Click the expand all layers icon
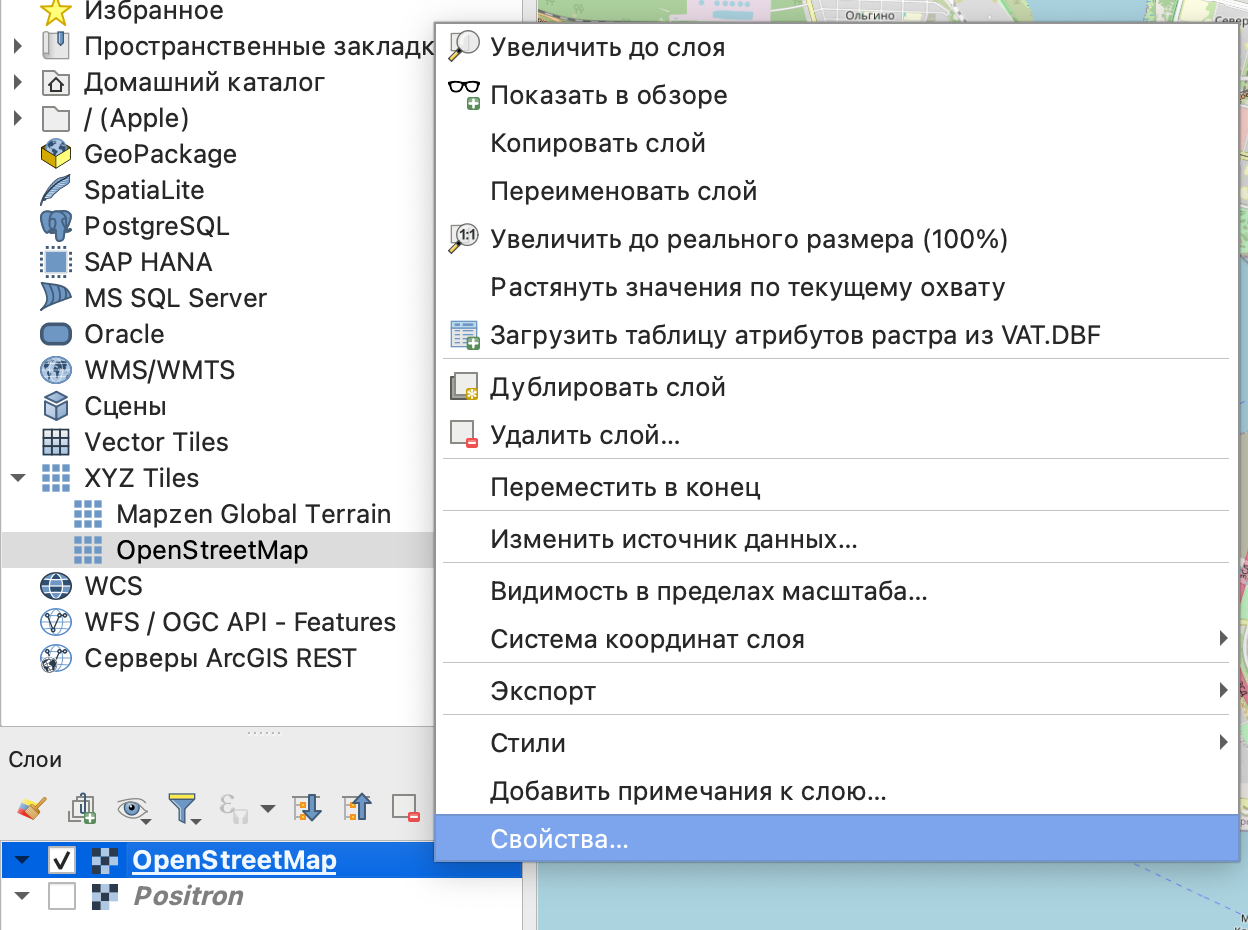Screen dimensions: 1248x930 point(305,808)
